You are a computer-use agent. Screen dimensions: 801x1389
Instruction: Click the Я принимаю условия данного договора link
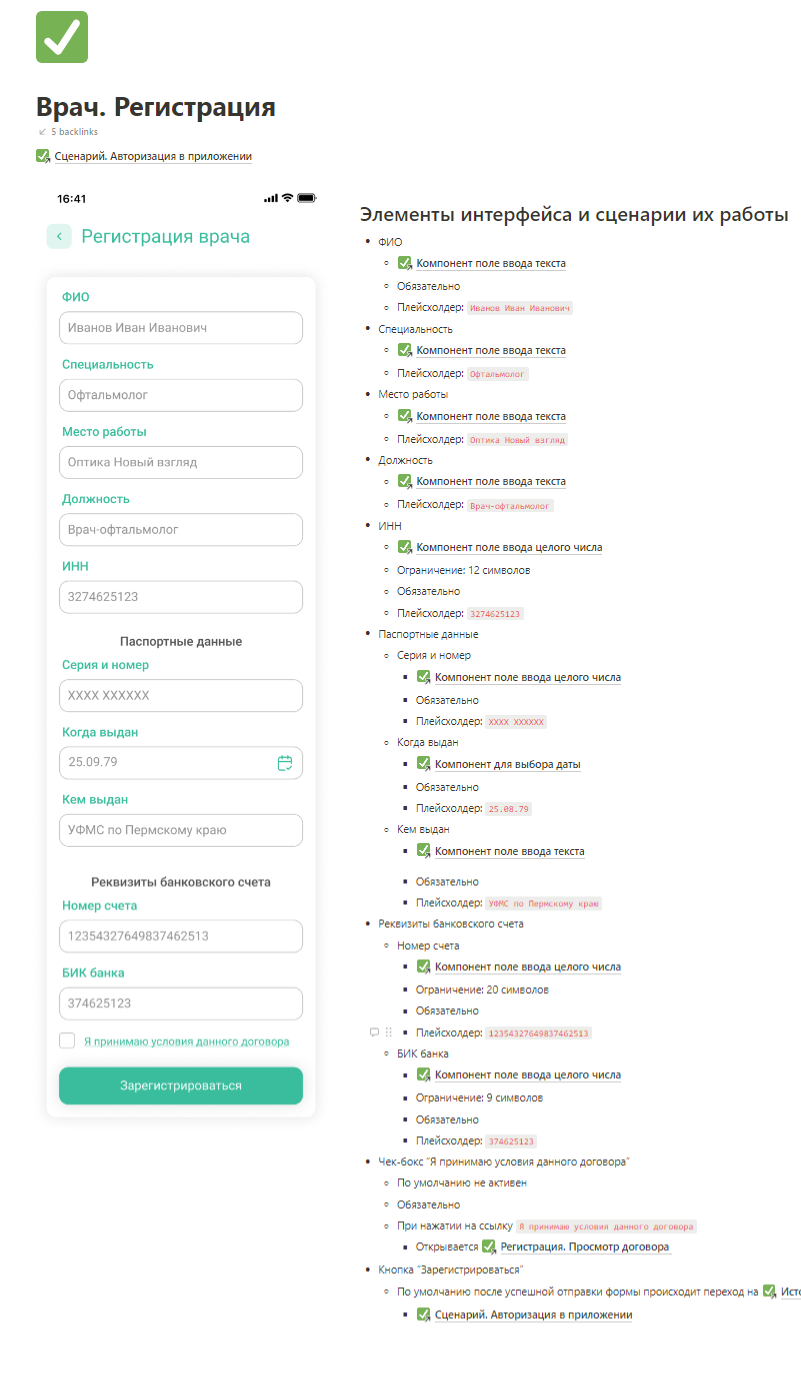[x=186, y=1041]
